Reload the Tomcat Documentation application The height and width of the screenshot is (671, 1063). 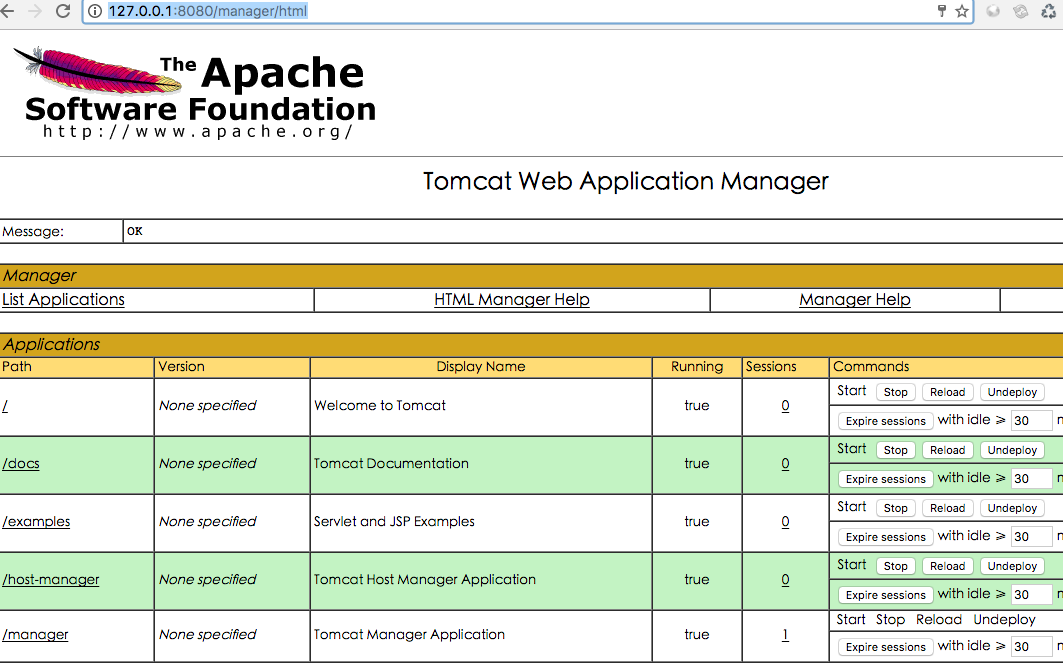pos(947,450)
